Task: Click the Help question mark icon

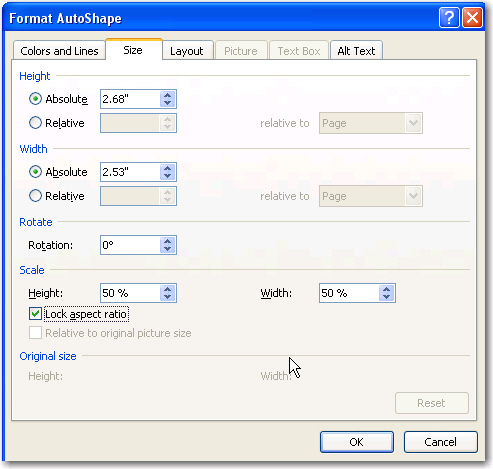Action: click(449, 18)
